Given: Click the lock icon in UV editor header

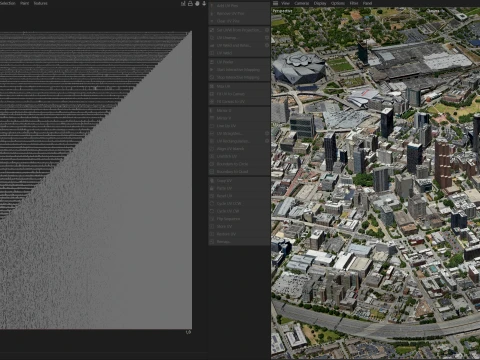Looking at the screenshot, I should click(190, 3).
